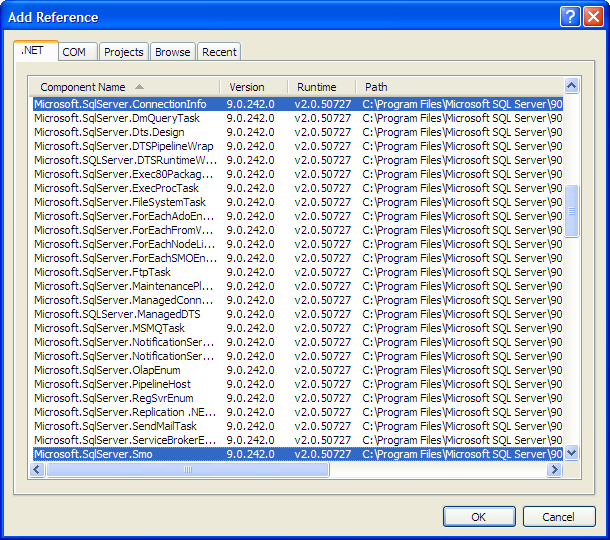Select Microsoft.SqlServer.MaintenancePl… row
Image resolution: width=610 pixels, height=540 pixels.
click(x=298, y=286)
